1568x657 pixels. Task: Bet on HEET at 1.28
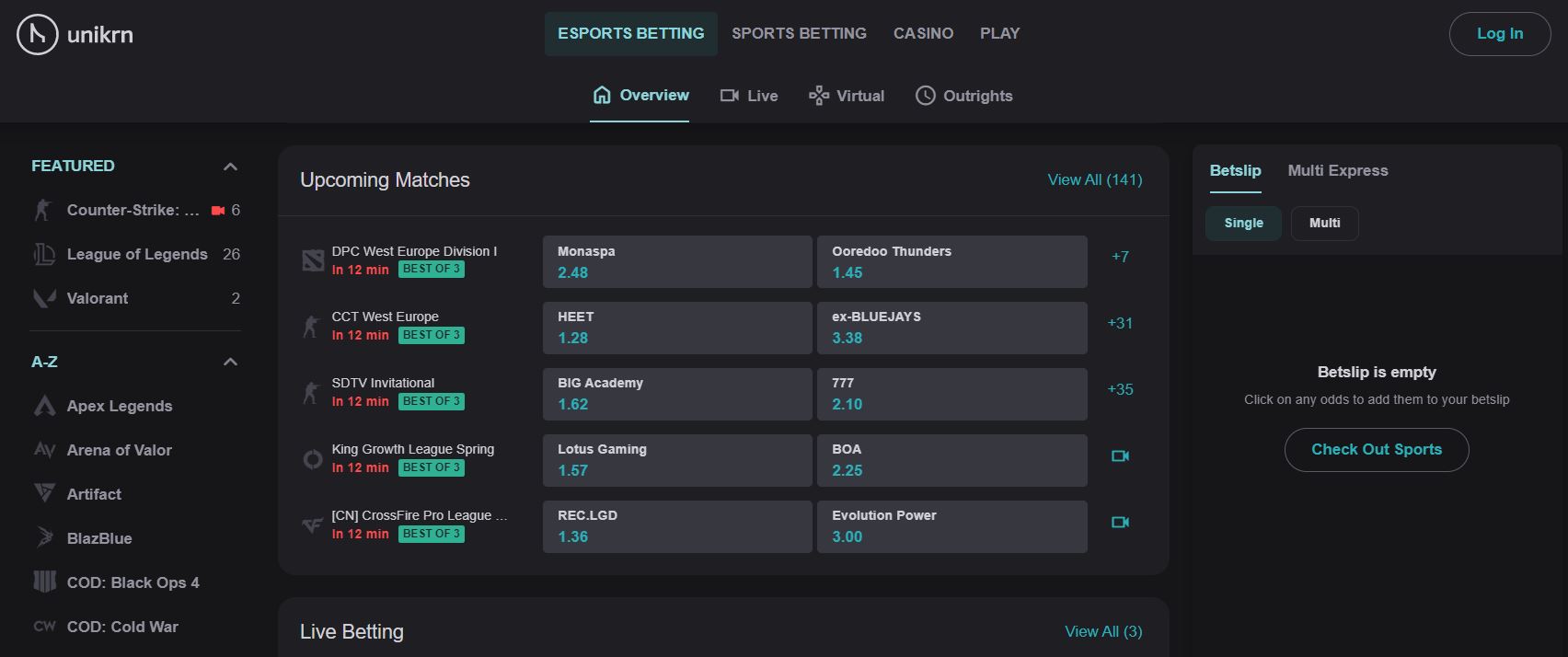click(x=677, y=328)
